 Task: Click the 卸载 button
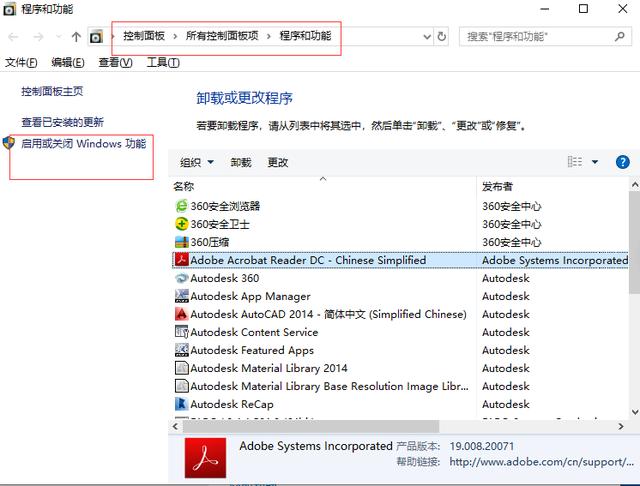[x=240, y=162]
